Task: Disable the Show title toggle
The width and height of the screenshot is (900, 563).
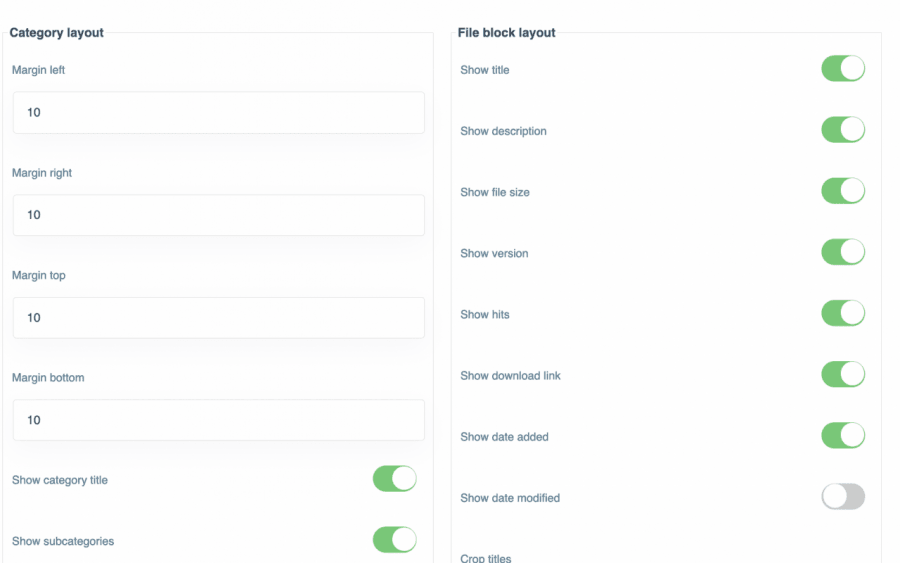Action: [x=842, y=69]
